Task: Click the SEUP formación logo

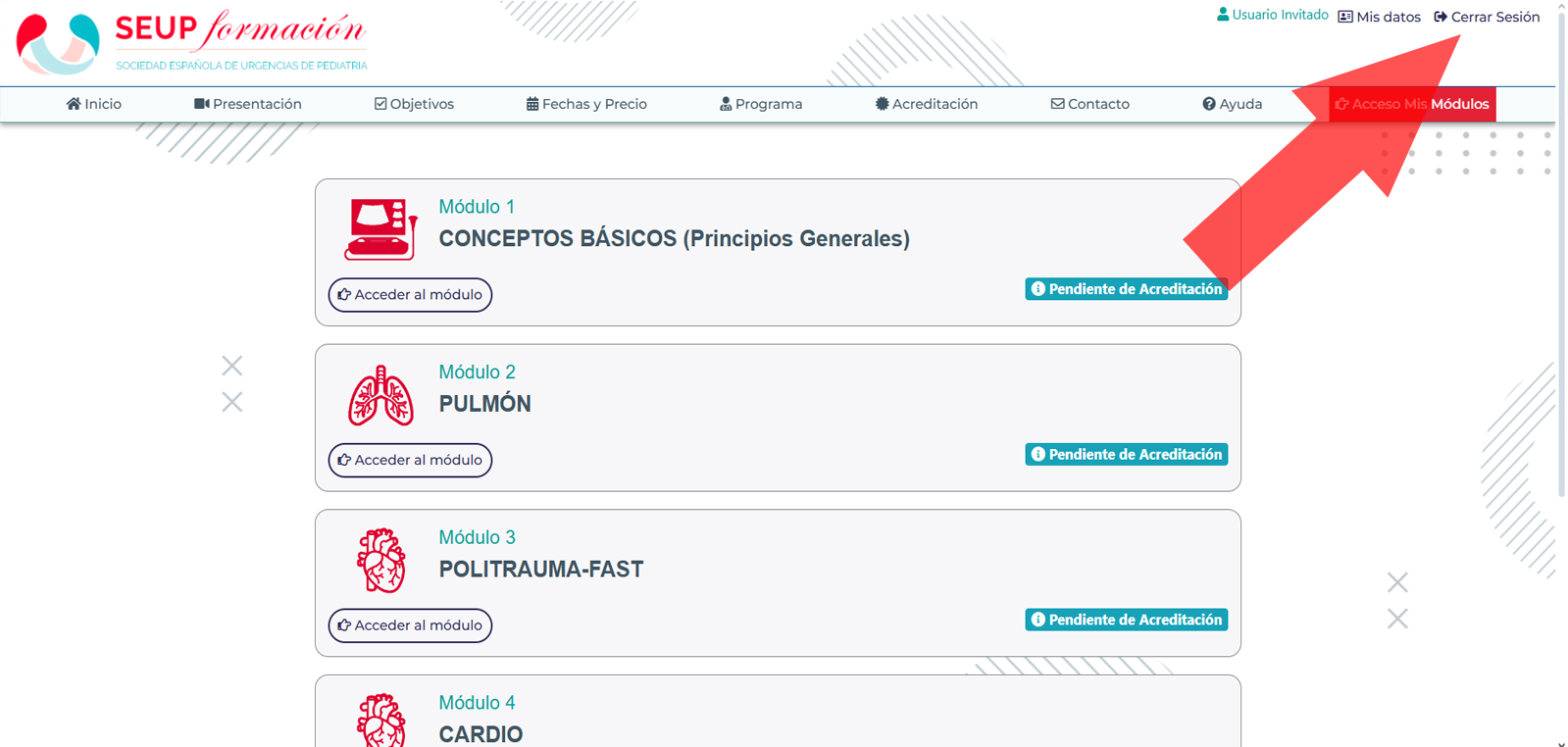Action: pyautogui.click(x=191, y=43)
